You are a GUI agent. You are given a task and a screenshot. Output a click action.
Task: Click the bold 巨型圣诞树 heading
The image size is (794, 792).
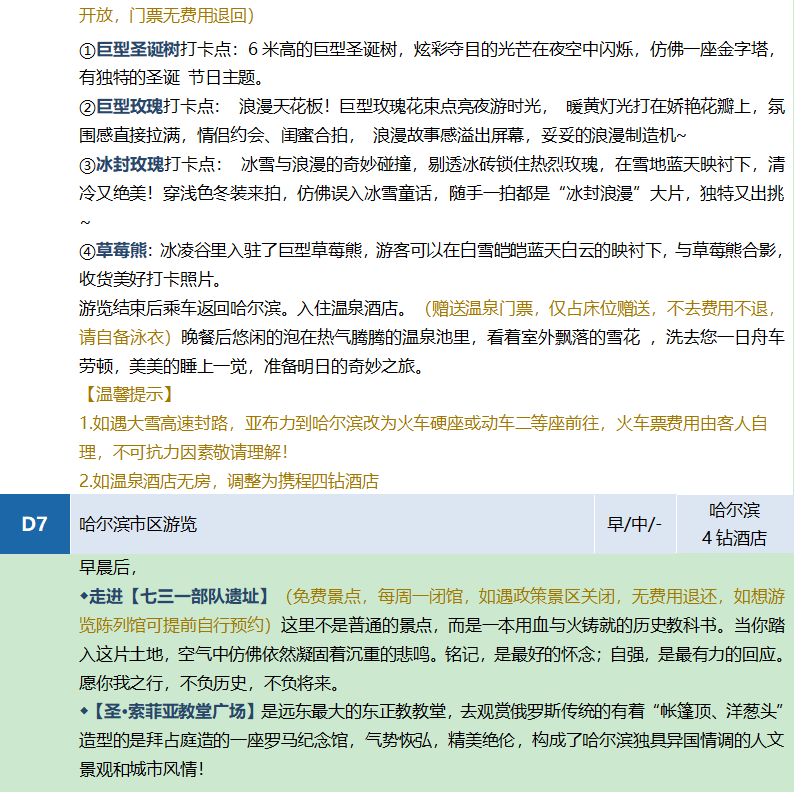(x=137, y=50)
